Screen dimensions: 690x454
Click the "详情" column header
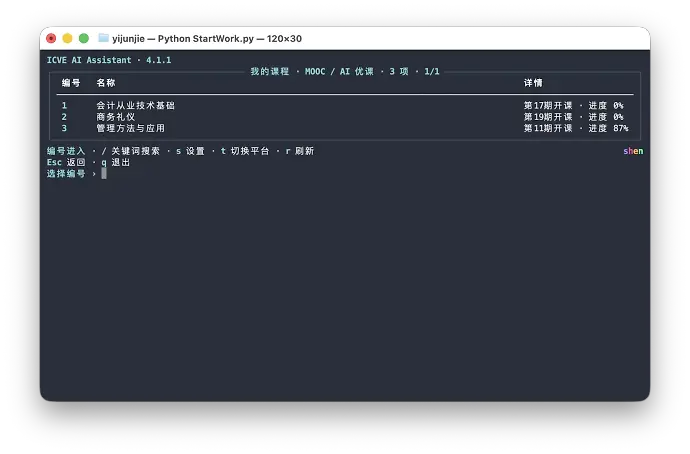[533, 83]
